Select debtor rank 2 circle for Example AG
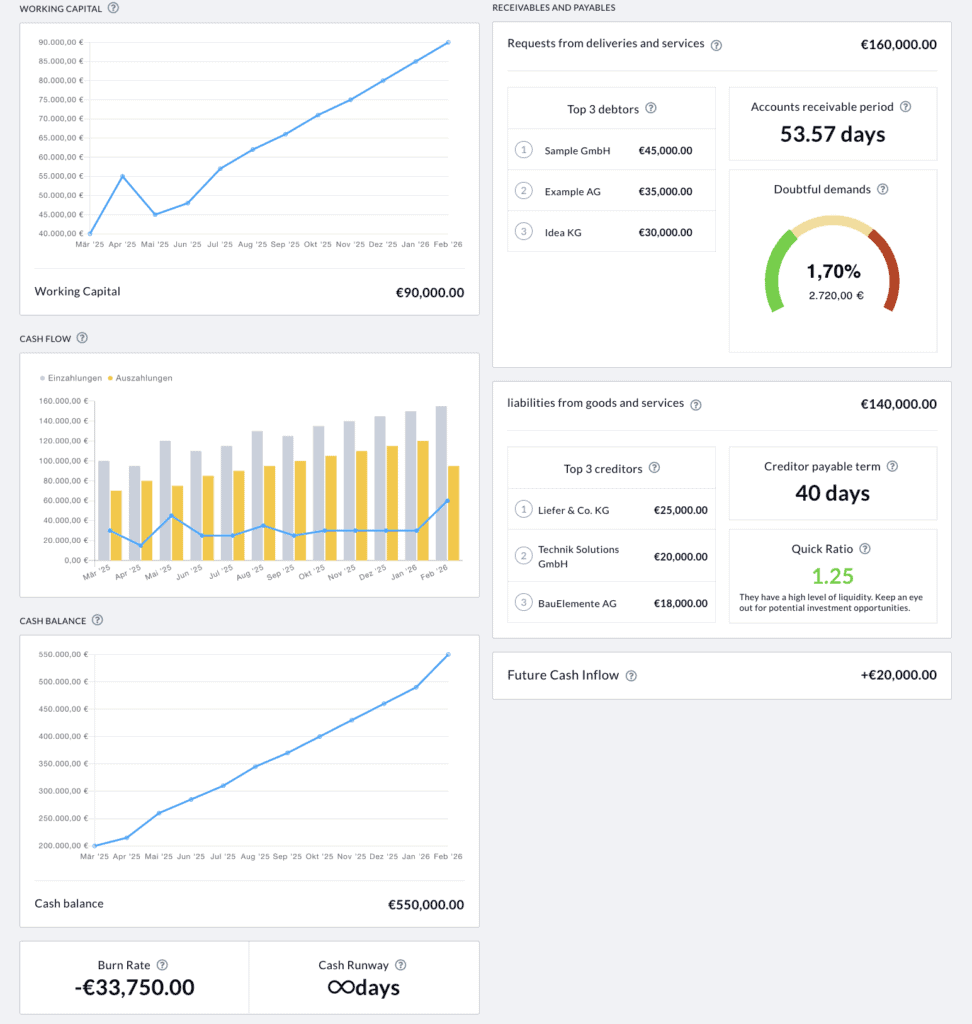972x1024 pixels. coord(523,191)
